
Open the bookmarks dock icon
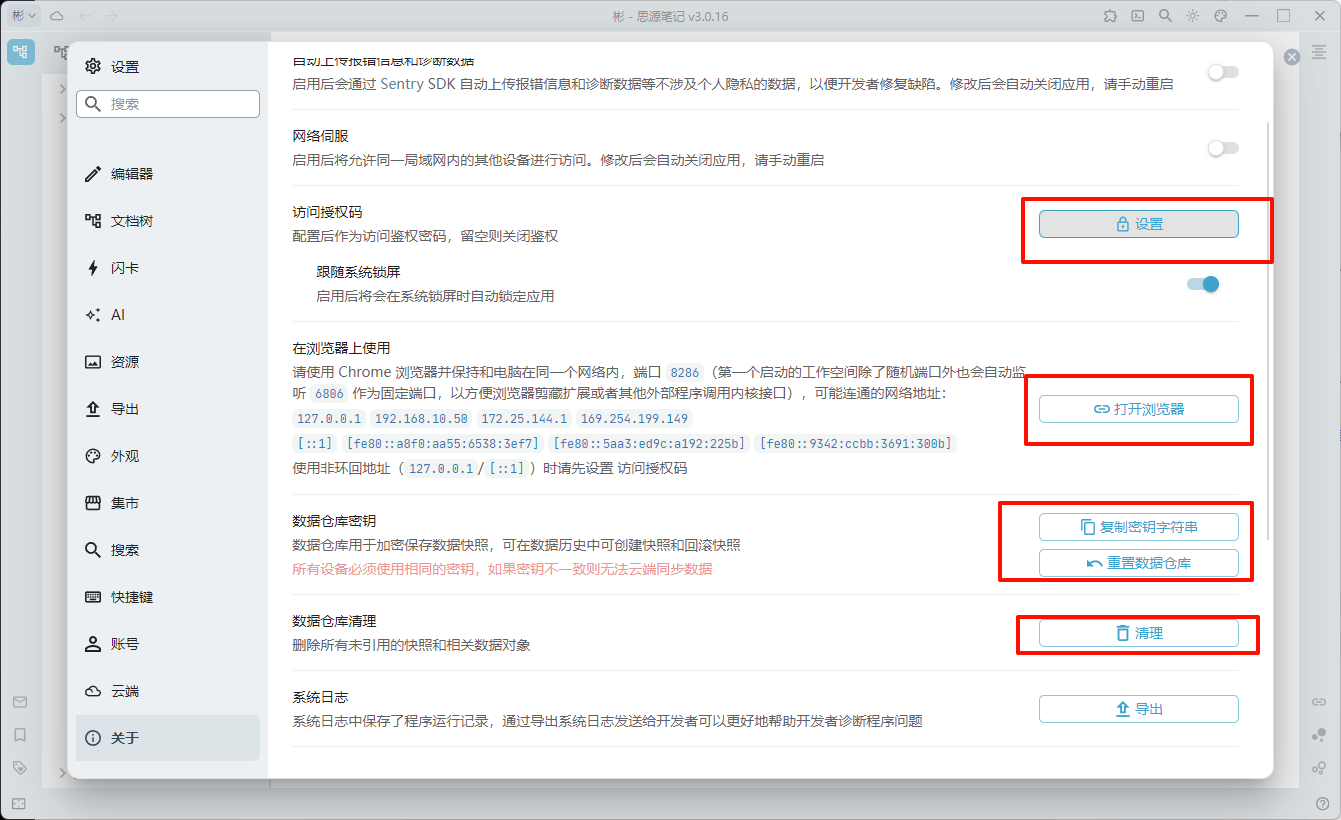click(20, 735)
